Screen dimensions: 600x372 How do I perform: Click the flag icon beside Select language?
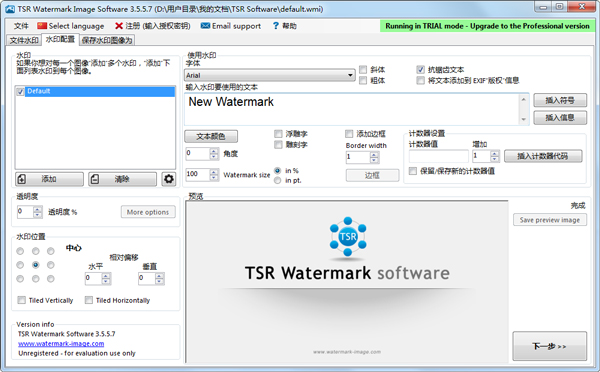(x=42, y=26)
